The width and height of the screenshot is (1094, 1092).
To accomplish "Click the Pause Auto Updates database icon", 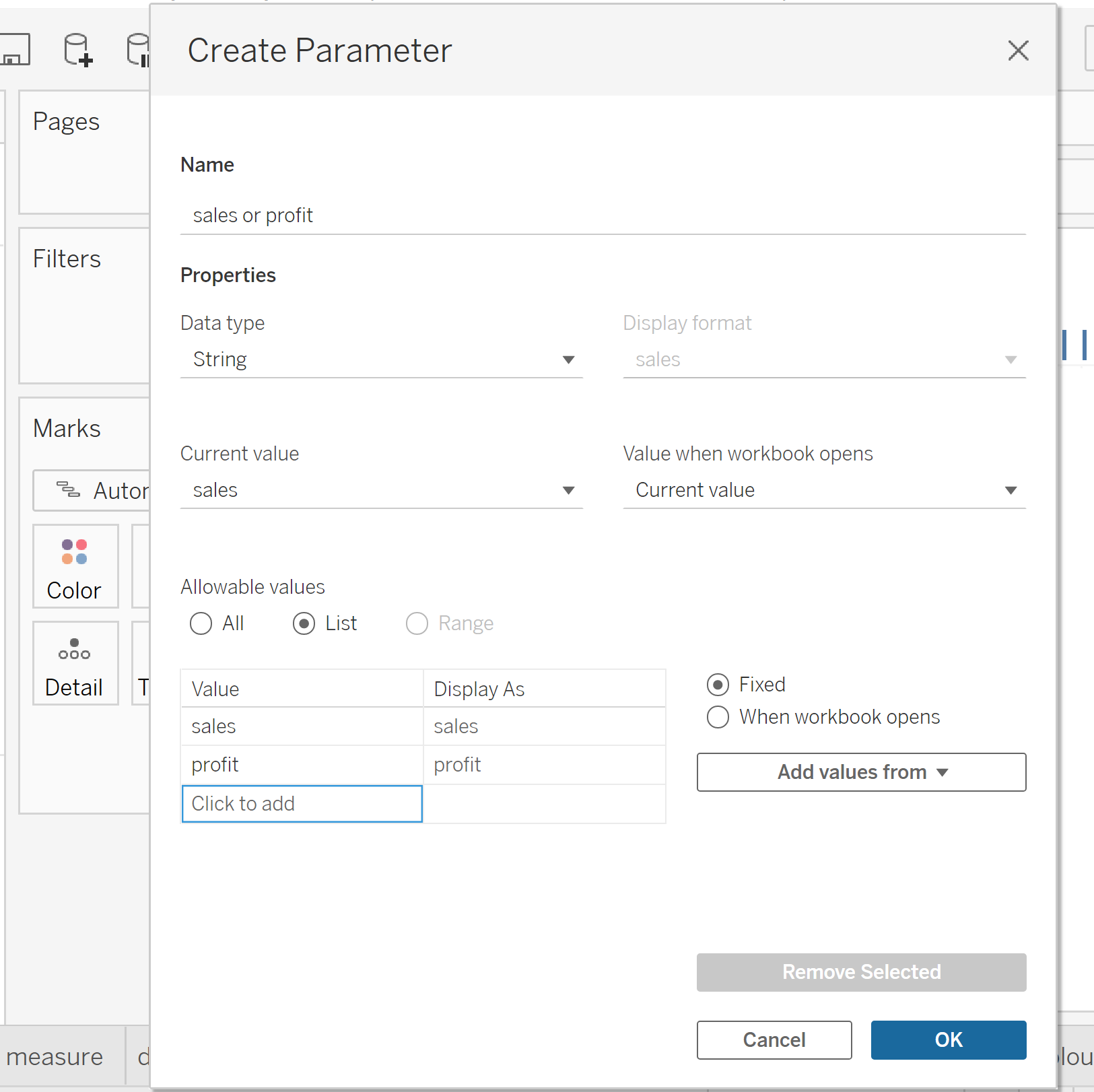I will coord(137,50).
